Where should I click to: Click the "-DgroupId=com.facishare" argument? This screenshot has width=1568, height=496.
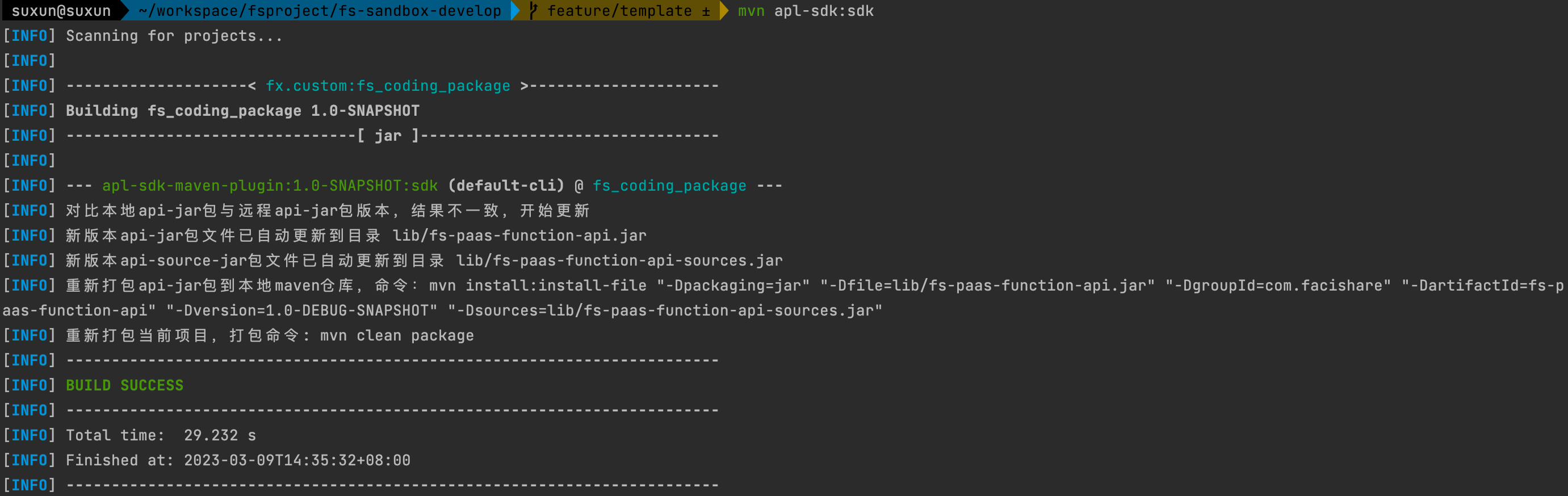pyautogui.click(x=1278, y=285)
